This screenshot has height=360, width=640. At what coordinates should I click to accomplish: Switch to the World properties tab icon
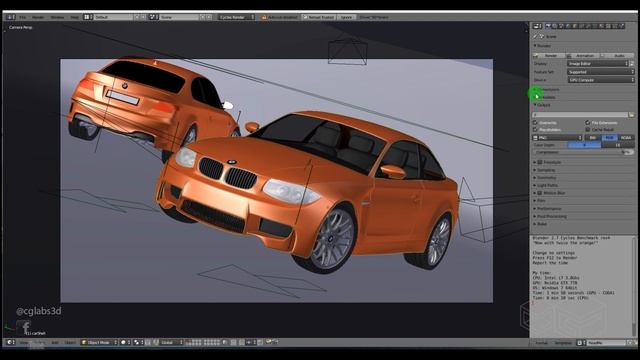568,26
